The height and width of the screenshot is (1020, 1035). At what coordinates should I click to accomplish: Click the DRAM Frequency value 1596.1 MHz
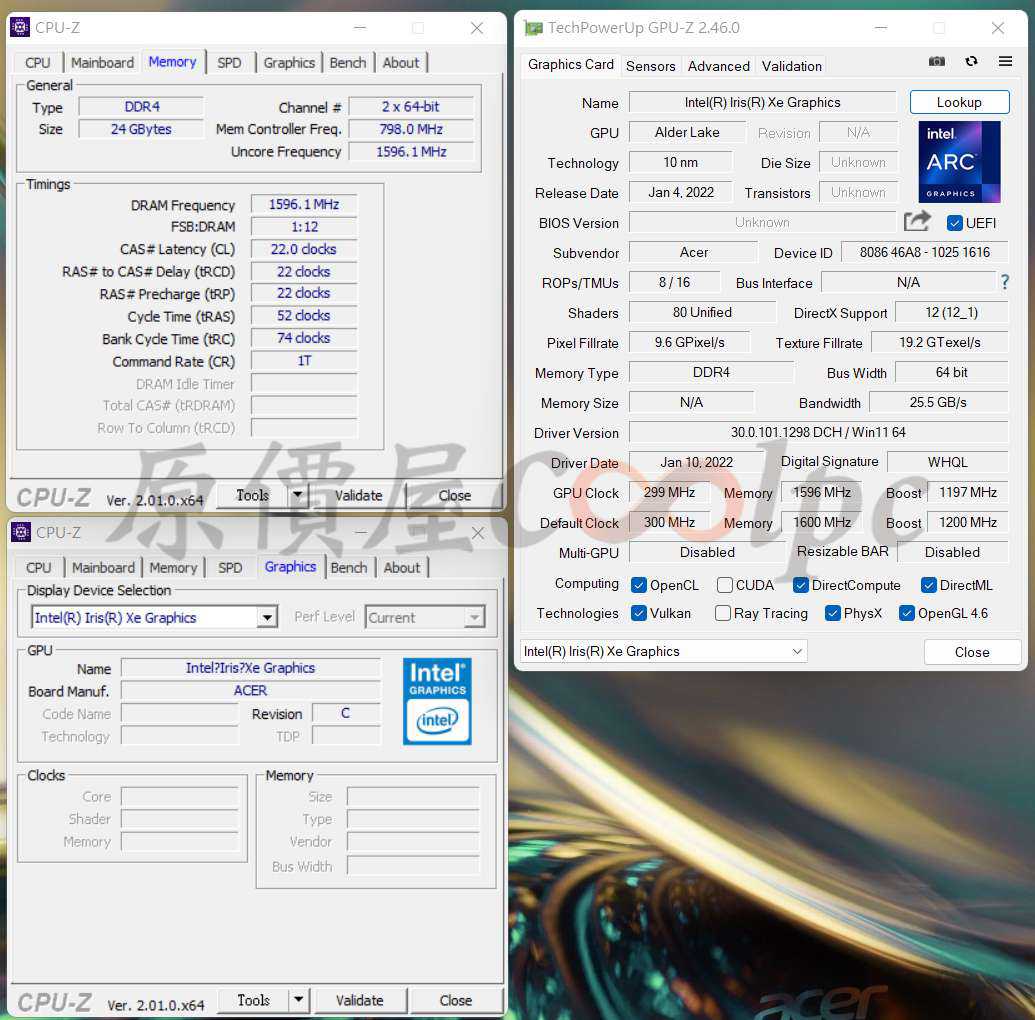304,204
